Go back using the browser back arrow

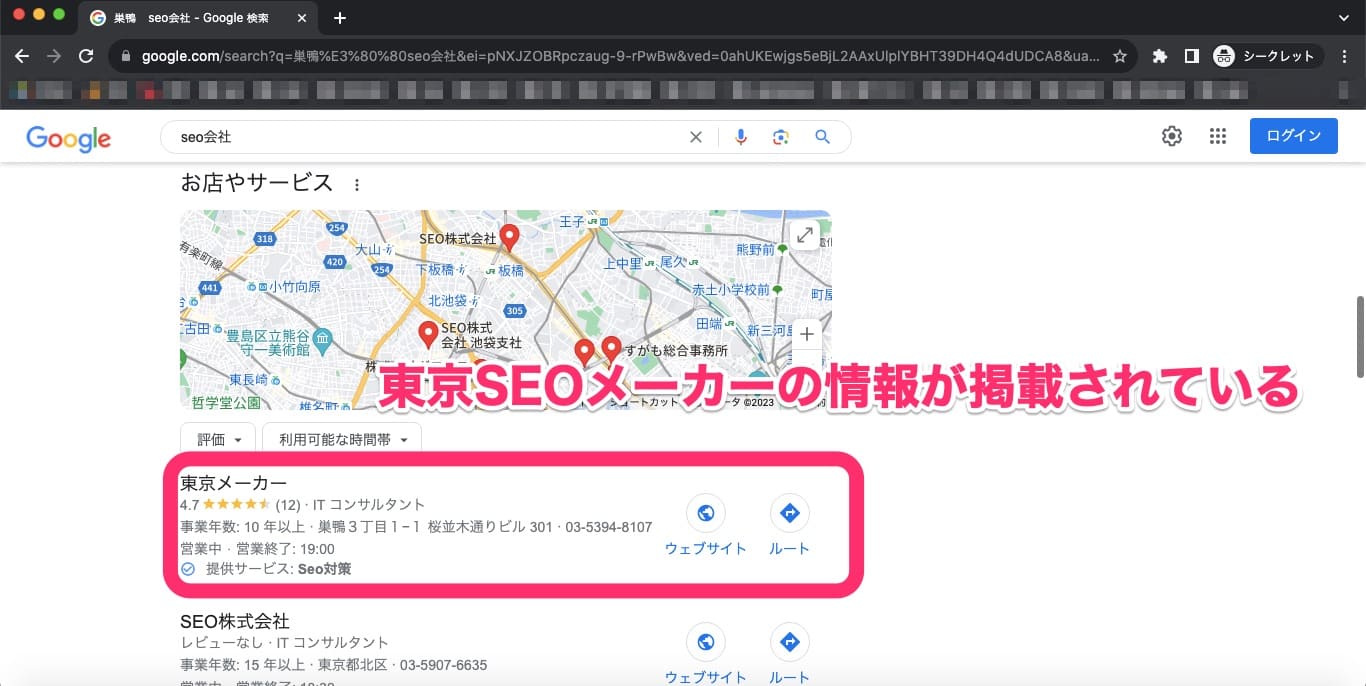pyautogui.click(x=22, y=56)
